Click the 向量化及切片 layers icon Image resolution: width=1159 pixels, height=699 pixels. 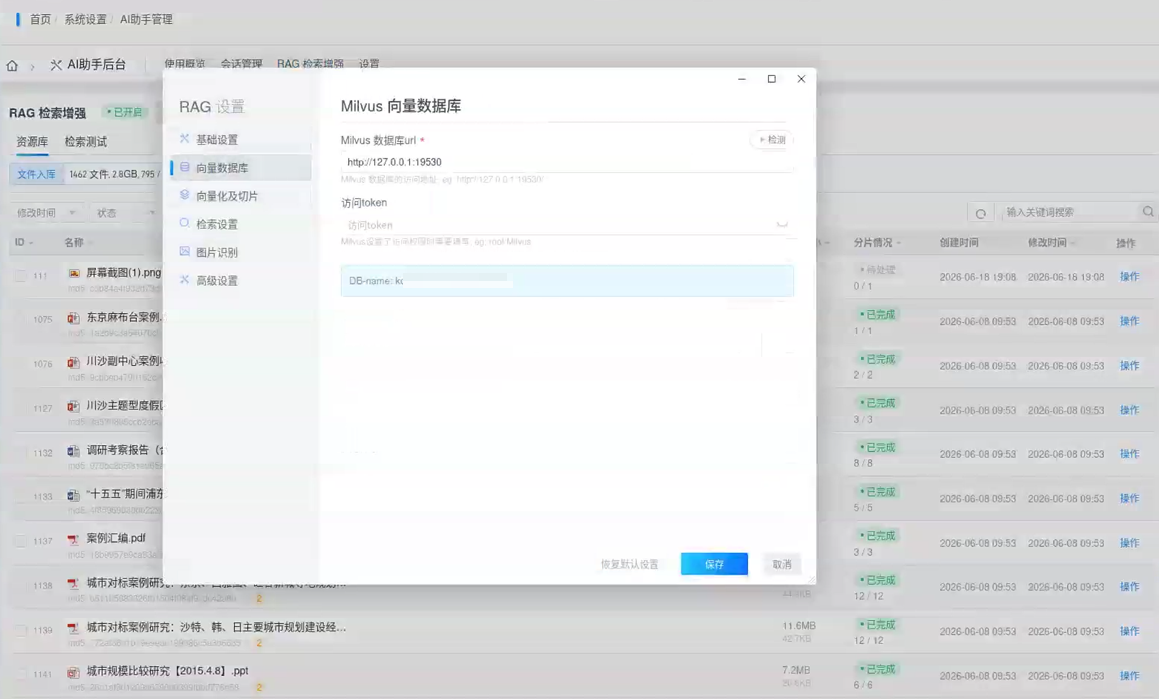(185, 195)
